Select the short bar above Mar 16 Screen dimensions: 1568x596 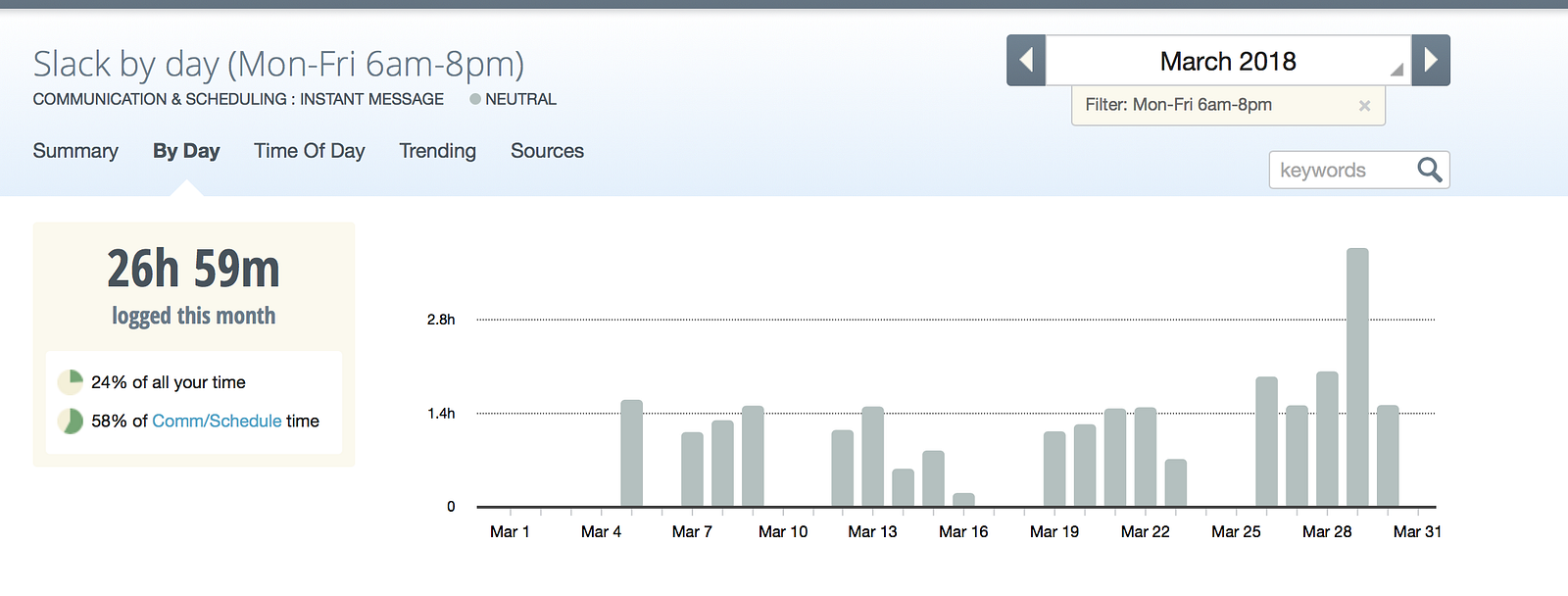pyautogui.click(x=963, y=500)
